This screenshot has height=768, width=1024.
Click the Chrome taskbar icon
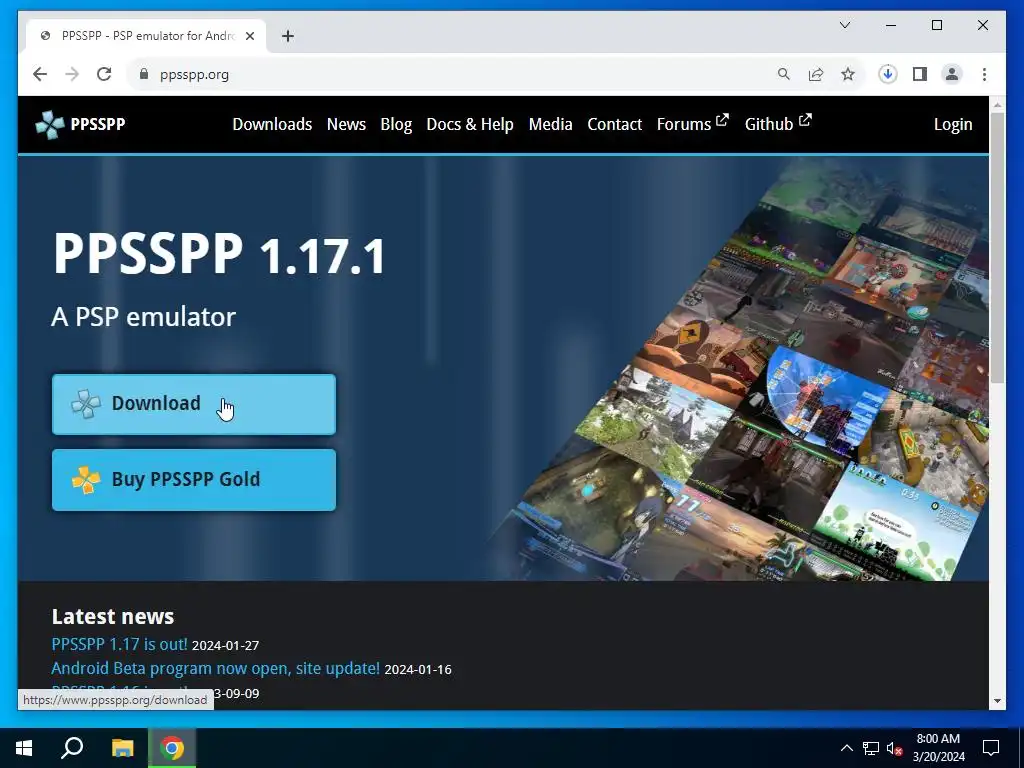(172, 748)
